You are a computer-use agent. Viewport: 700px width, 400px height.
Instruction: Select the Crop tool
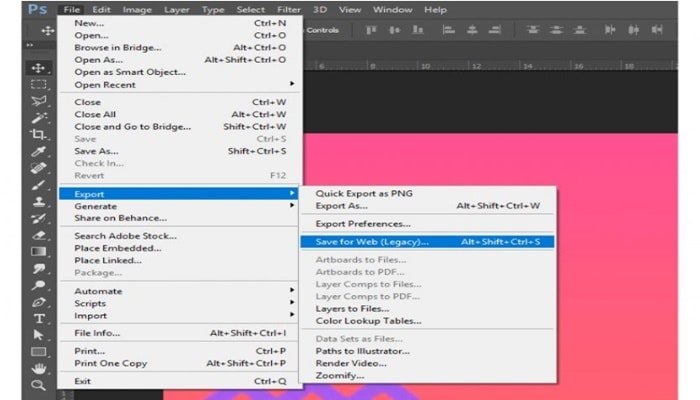coord(38,134)
